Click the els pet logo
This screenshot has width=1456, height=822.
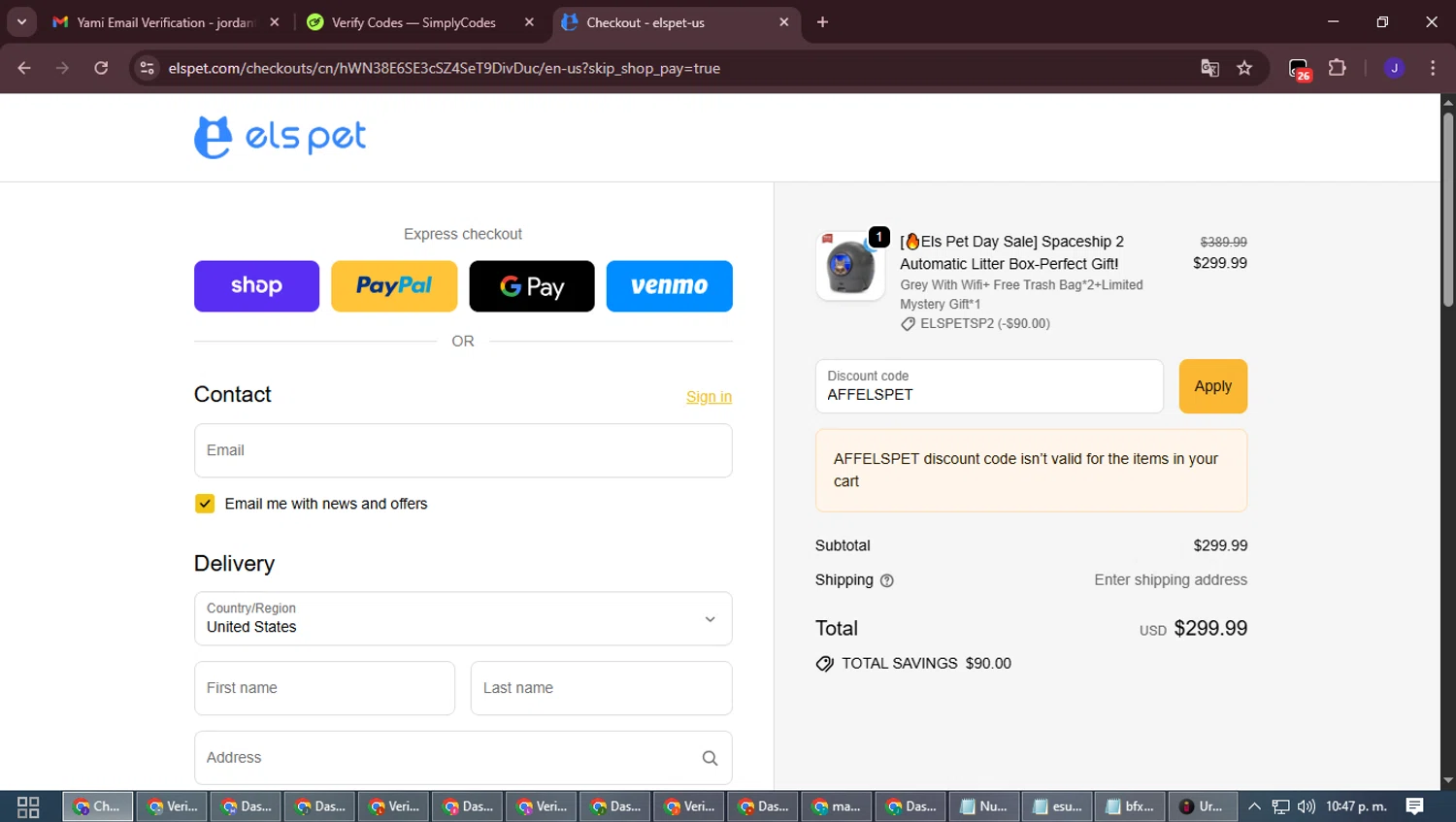coord(280,137)
